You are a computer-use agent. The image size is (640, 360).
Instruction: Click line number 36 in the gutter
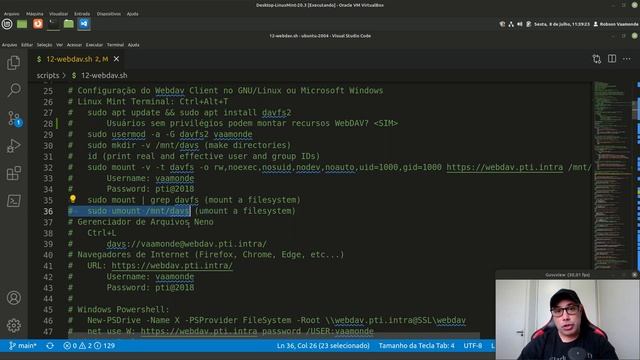pos(48,211)
